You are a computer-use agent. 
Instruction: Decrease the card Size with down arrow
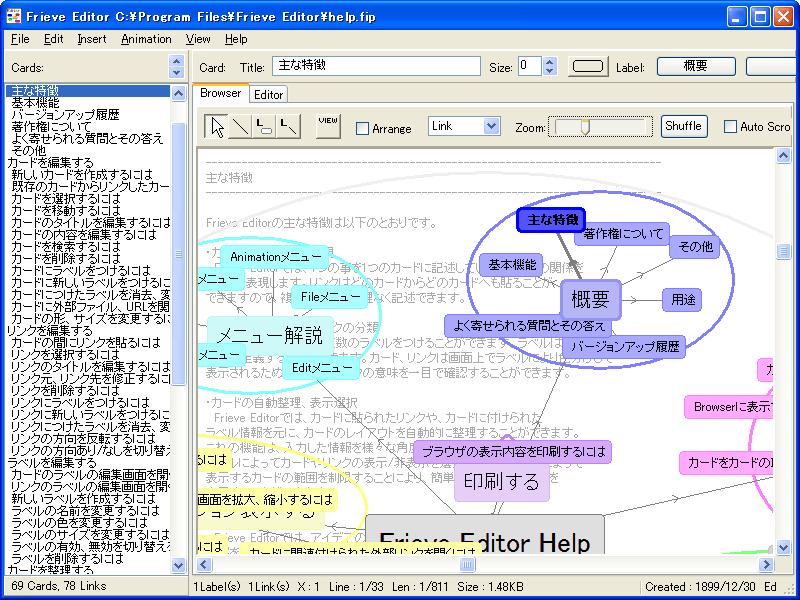click(549, 71)
